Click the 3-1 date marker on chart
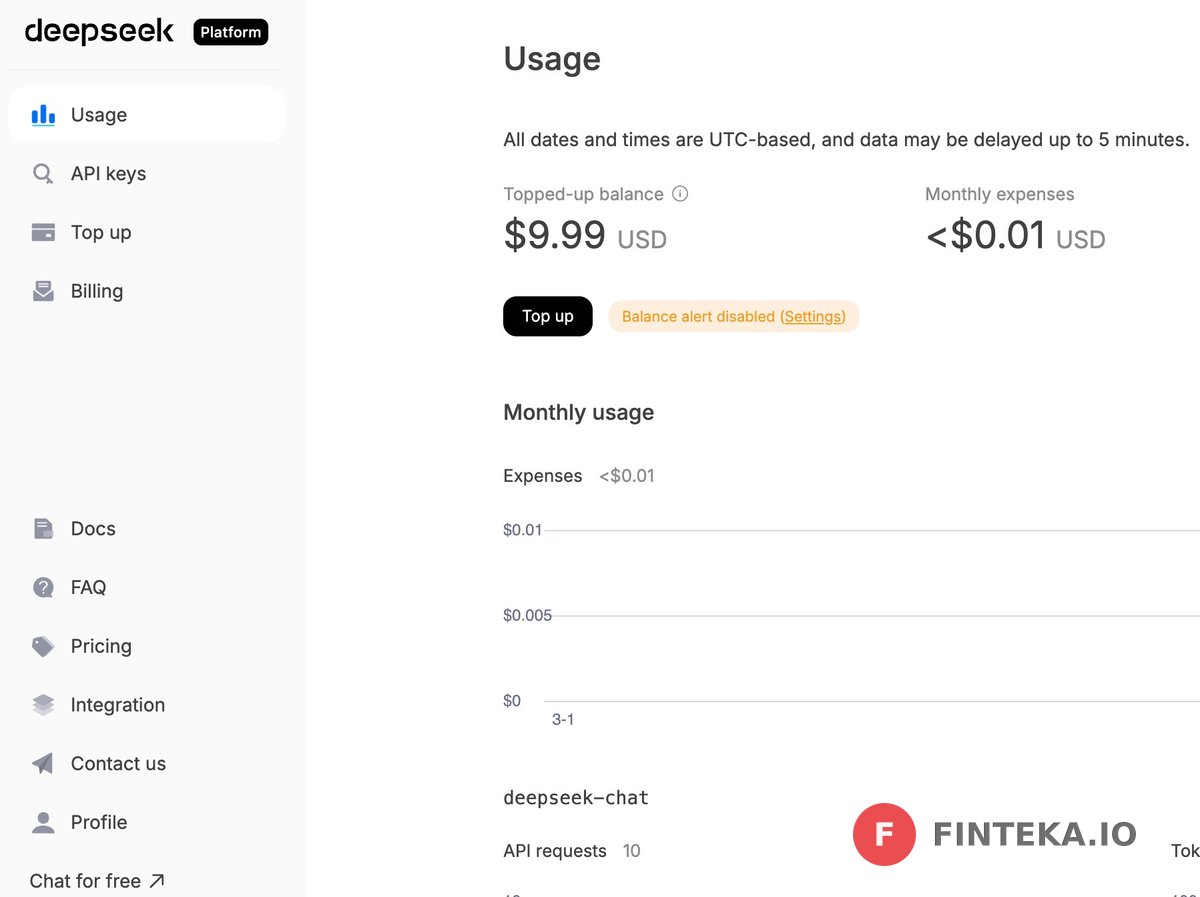 [x=563, y=720]
